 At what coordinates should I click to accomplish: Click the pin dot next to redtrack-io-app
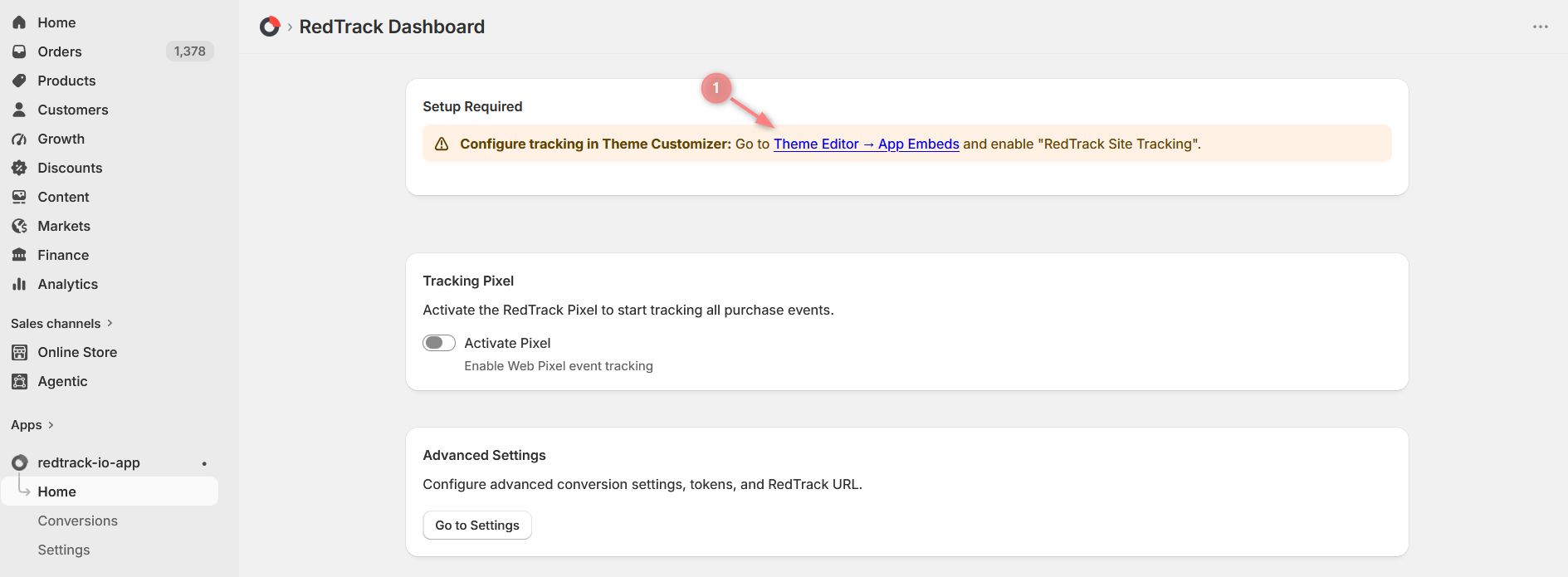point(204,463)
